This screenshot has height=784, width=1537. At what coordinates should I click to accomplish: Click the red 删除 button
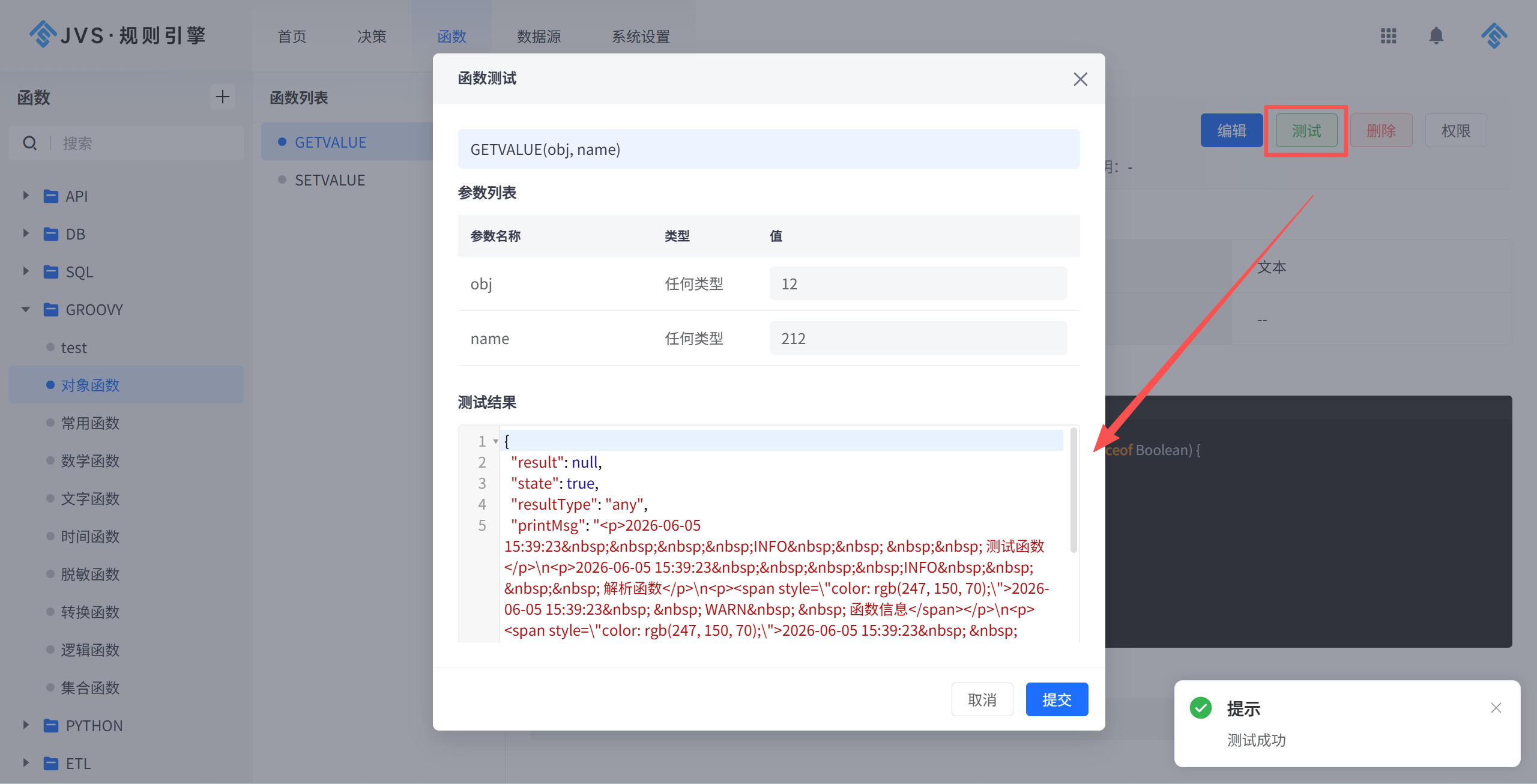tap(1381, 130)
